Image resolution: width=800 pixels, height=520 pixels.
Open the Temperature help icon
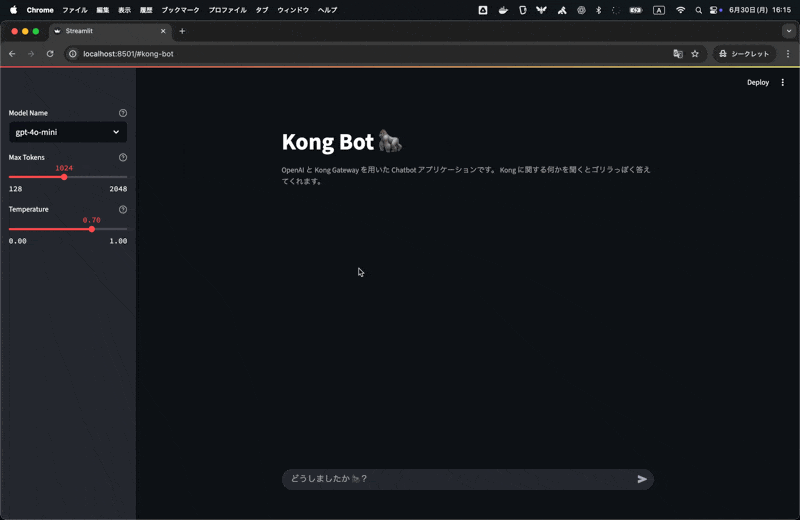tap(123, 210)
